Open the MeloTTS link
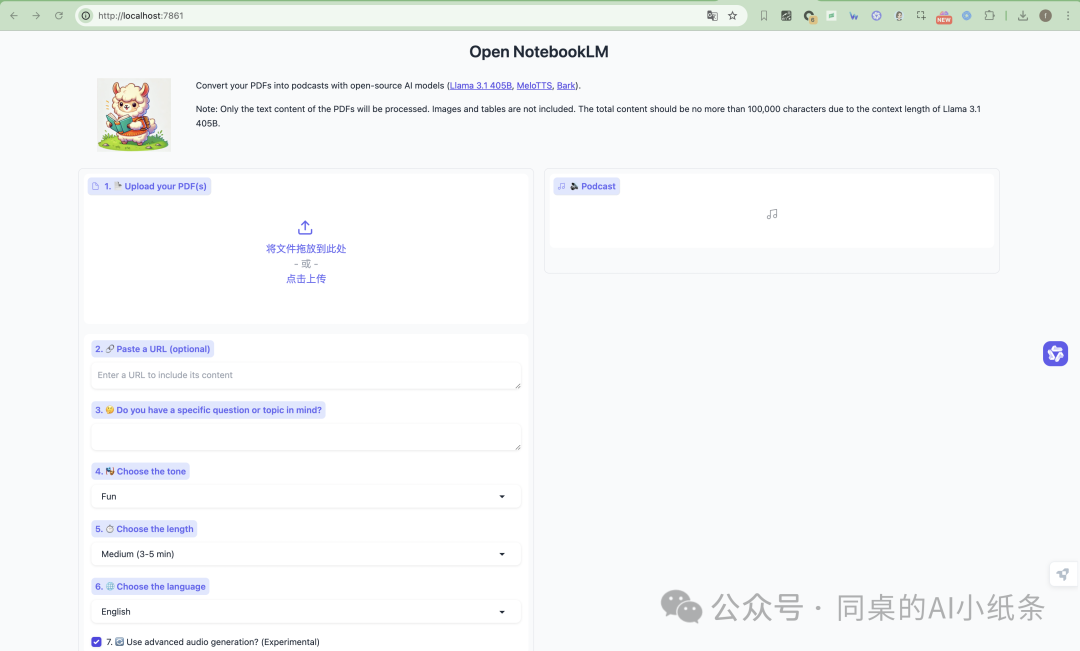The image size is (1080, 651). 534,85
